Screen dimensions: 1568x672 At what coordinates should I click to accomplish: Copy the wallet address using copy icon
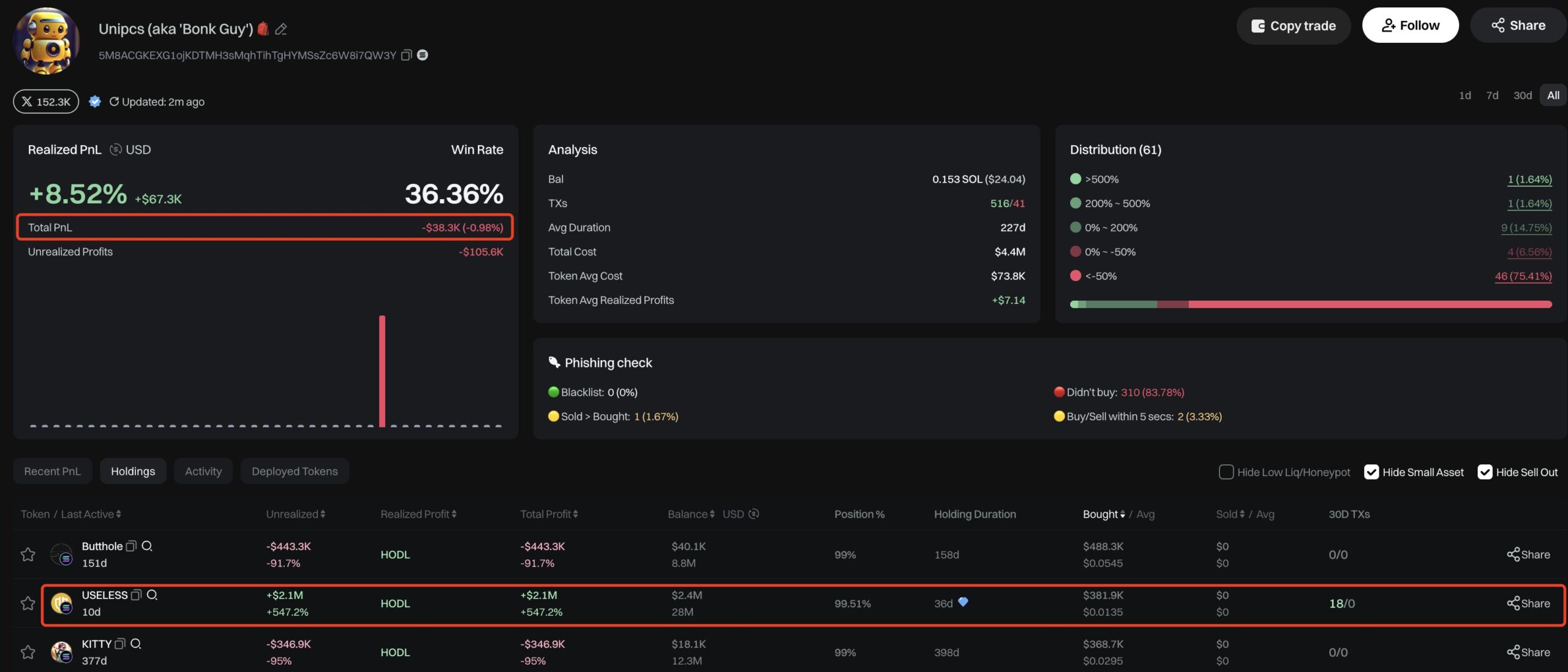pos(406,55)
